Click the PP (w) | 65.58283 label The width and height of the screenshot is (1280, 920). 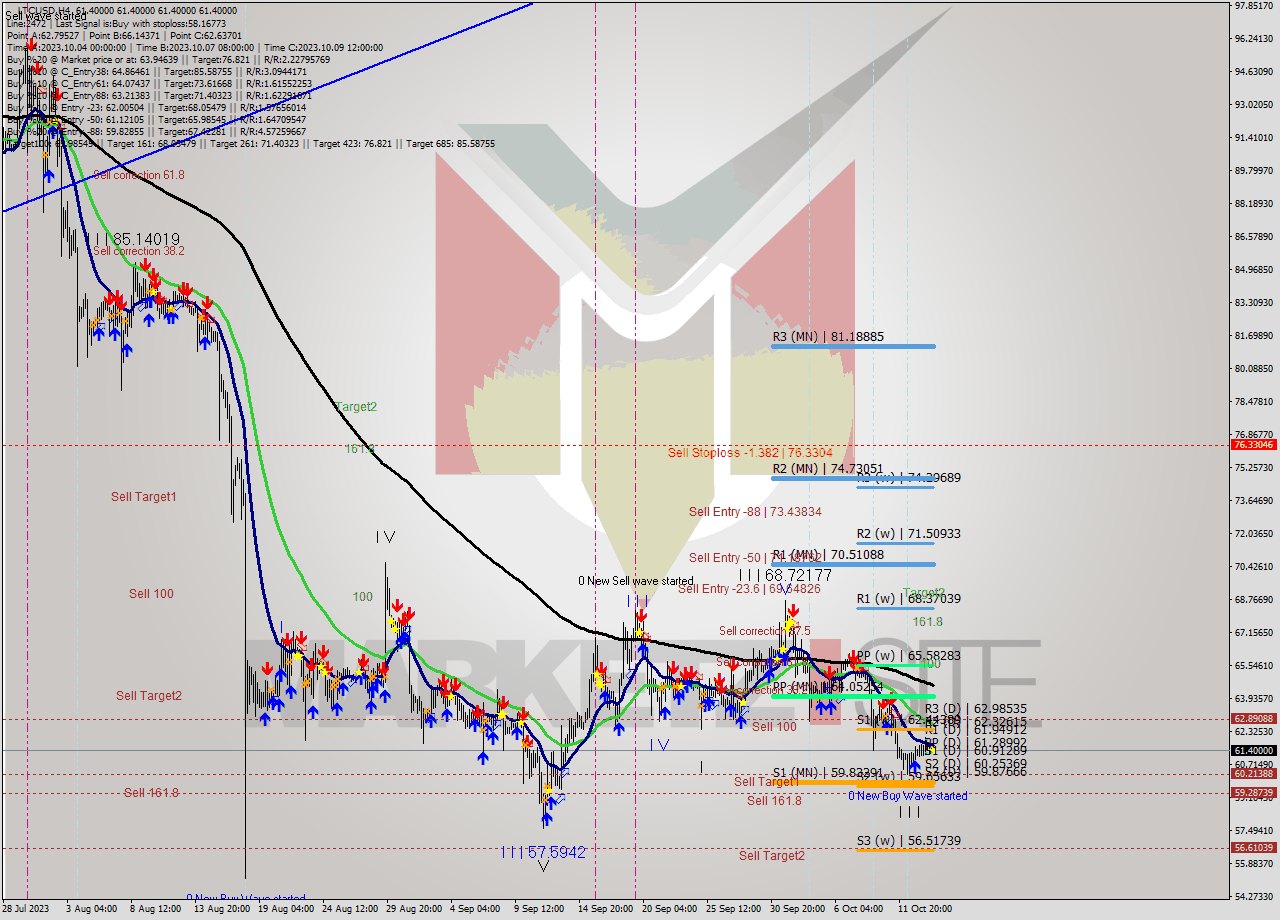[908, 656]
